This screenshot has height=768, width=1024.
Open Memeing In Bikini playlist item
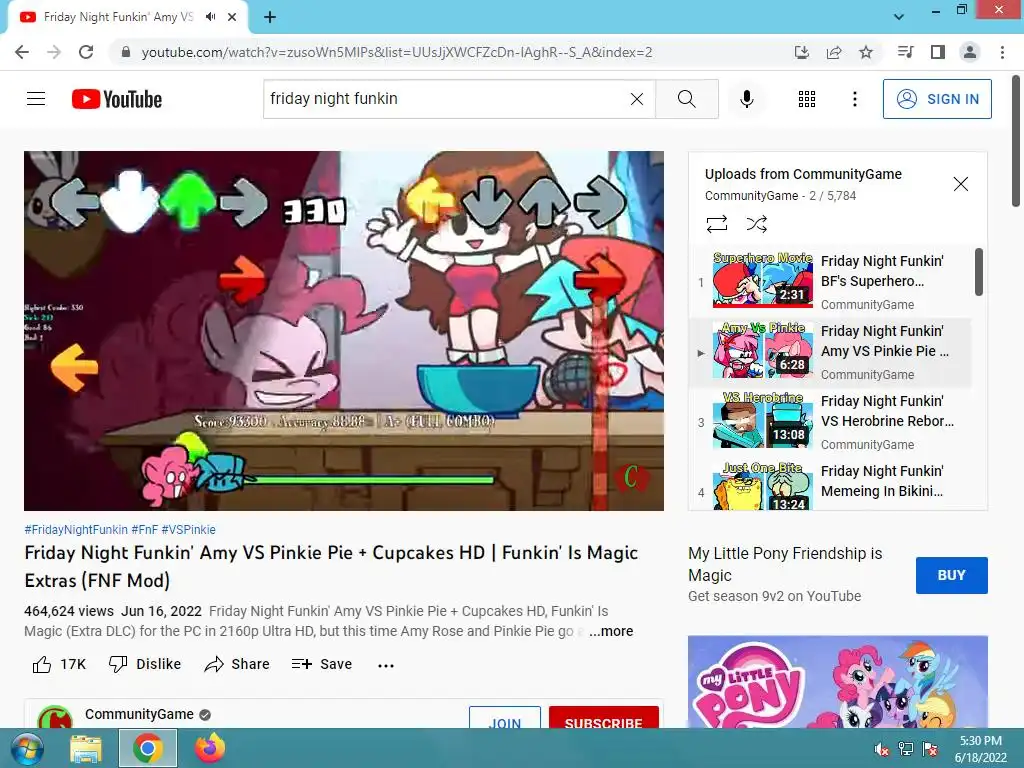[x=831, y=485]
